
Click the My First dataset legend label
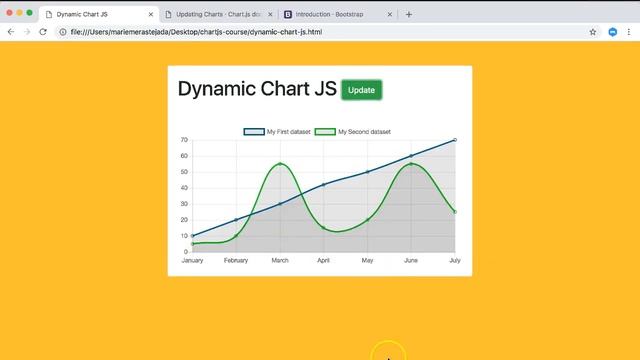pos(289,132)
